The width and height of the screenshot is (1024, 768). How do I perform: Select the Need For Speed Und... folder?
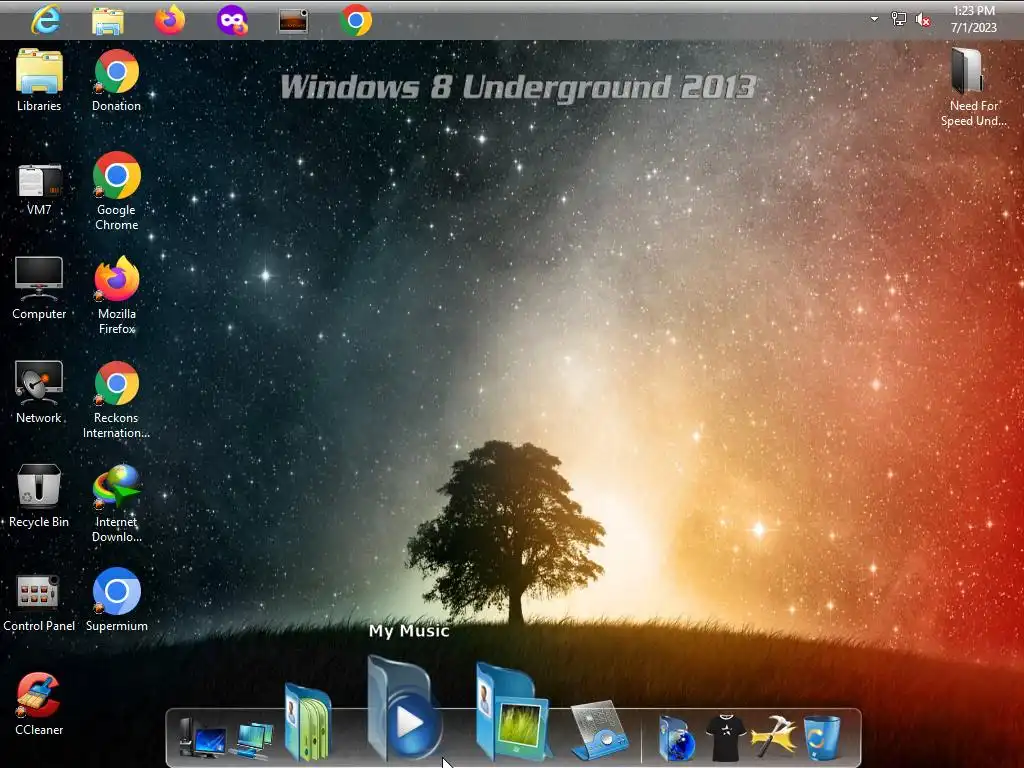tap(973, 87)
